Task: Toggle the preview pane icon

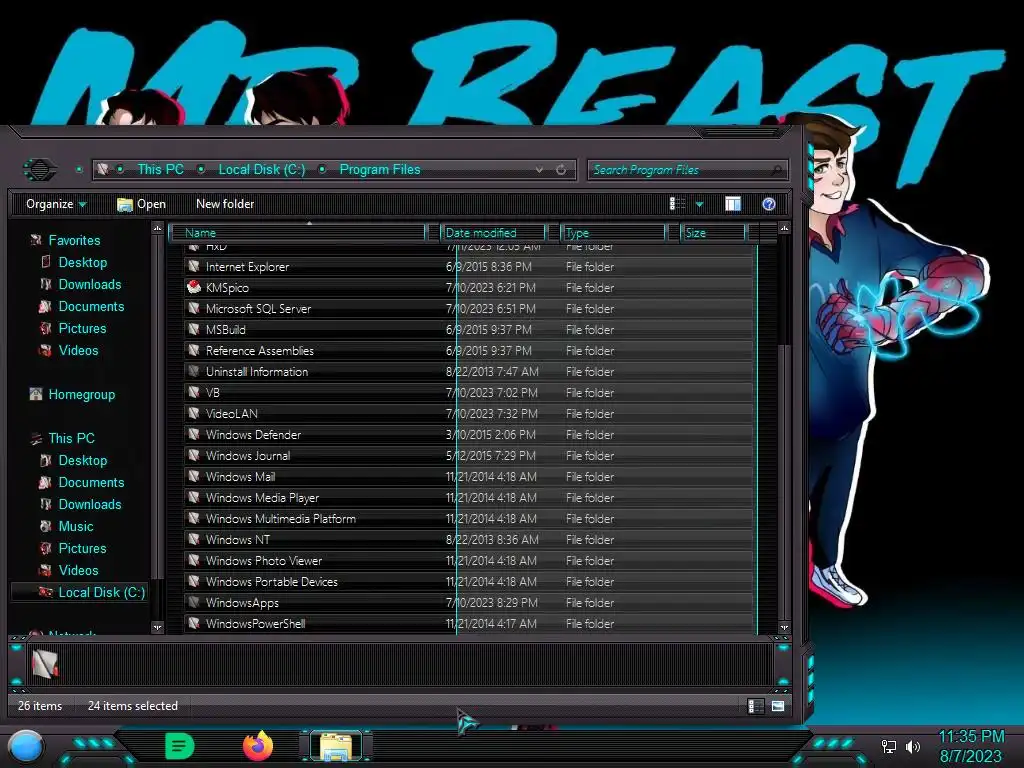Action: click(733, 204)
